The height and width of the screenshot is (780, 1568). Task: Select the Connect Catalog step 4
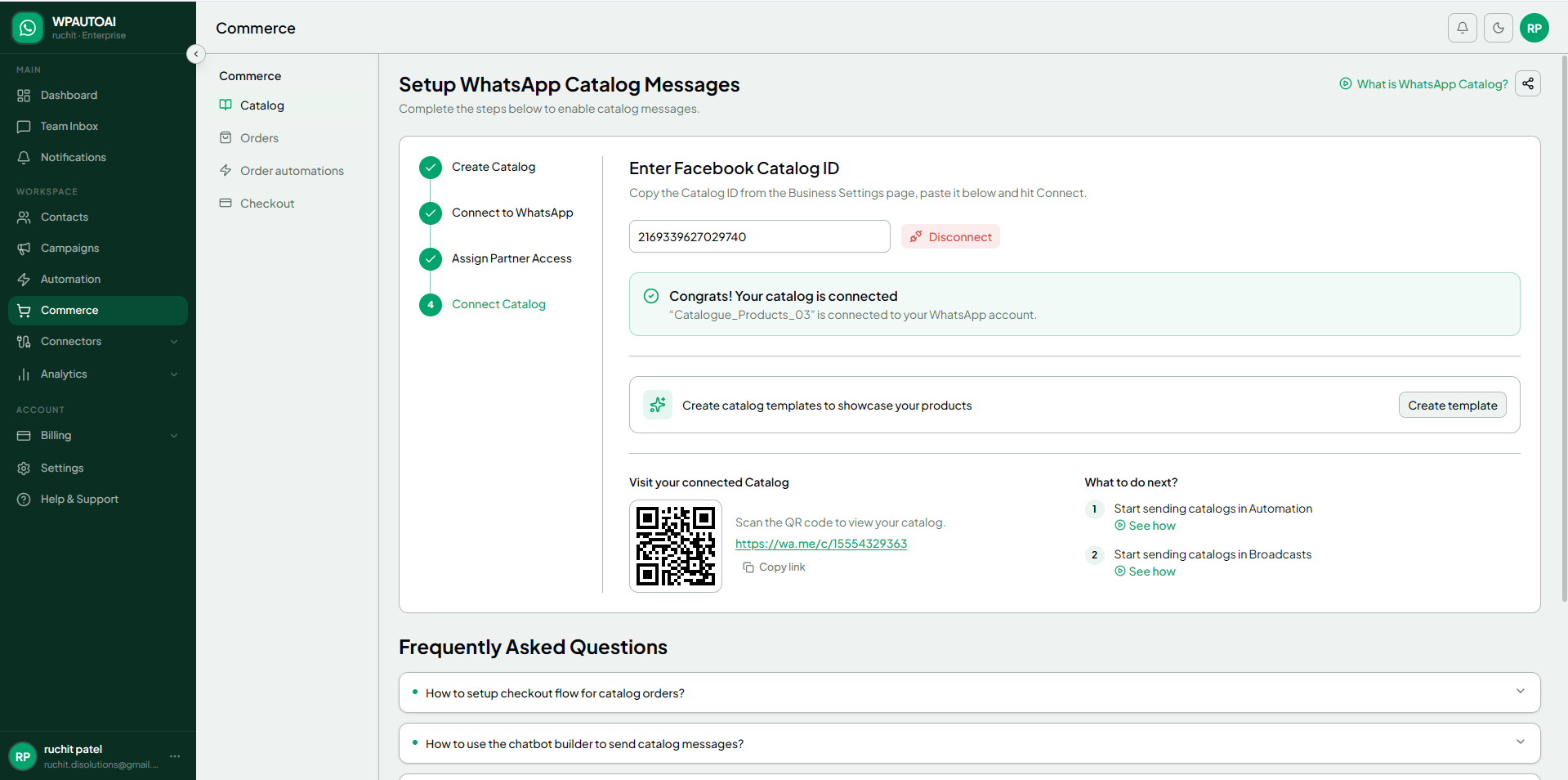pyautogui.click(x=498, y=304)
